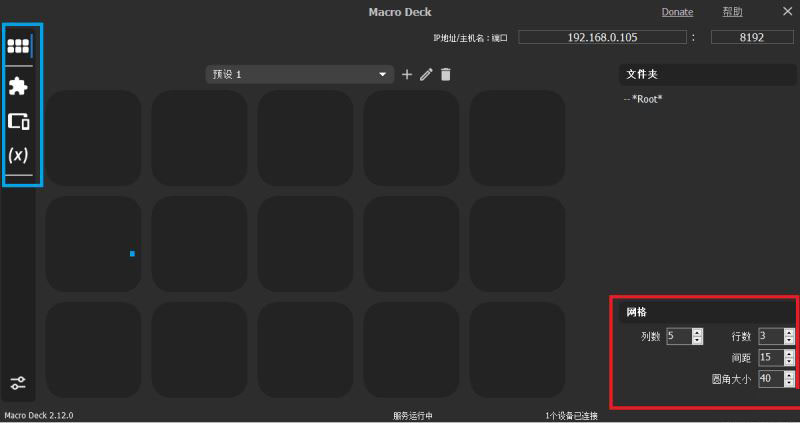Click the IP address field 192.168.0.105

[603, 37]
